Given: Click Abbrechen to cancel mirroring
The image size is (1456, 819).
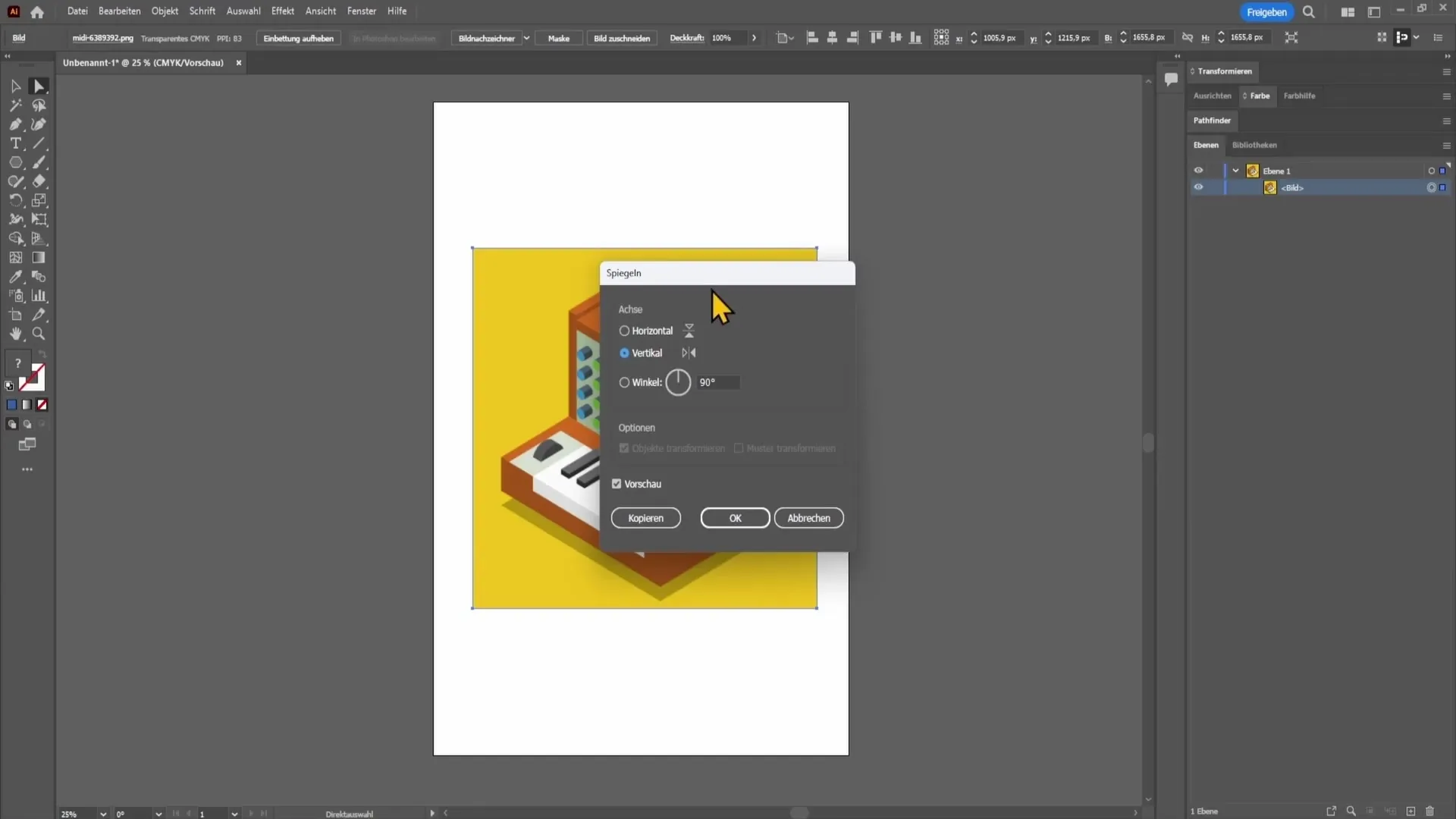Looking at the screenshot, I should (808, 518).
